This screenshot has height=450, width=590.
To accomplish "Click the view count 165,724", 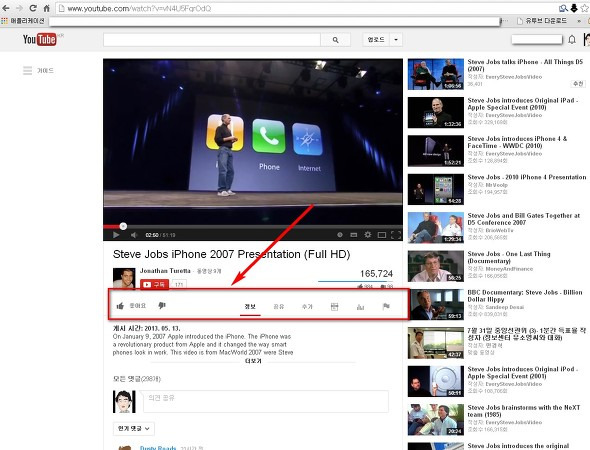I will coord(376,274).
